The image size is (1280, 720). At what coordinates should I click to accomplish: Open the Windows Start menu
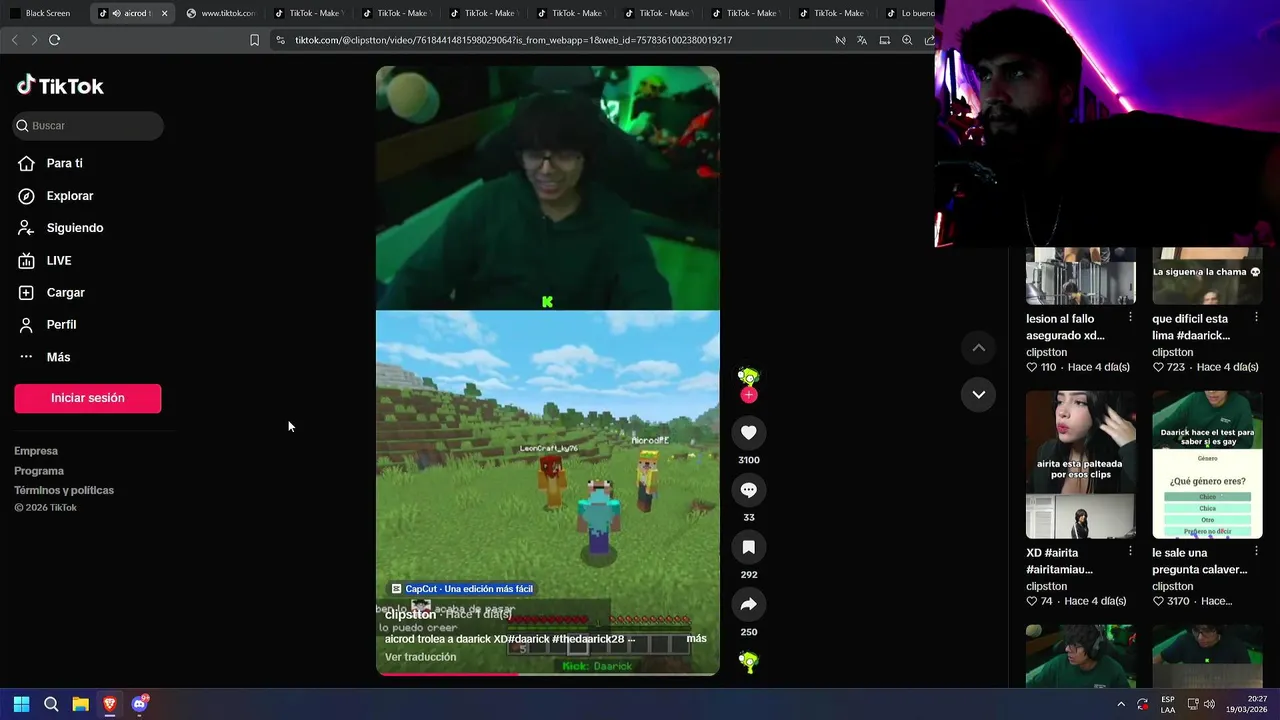click(21, 704)
